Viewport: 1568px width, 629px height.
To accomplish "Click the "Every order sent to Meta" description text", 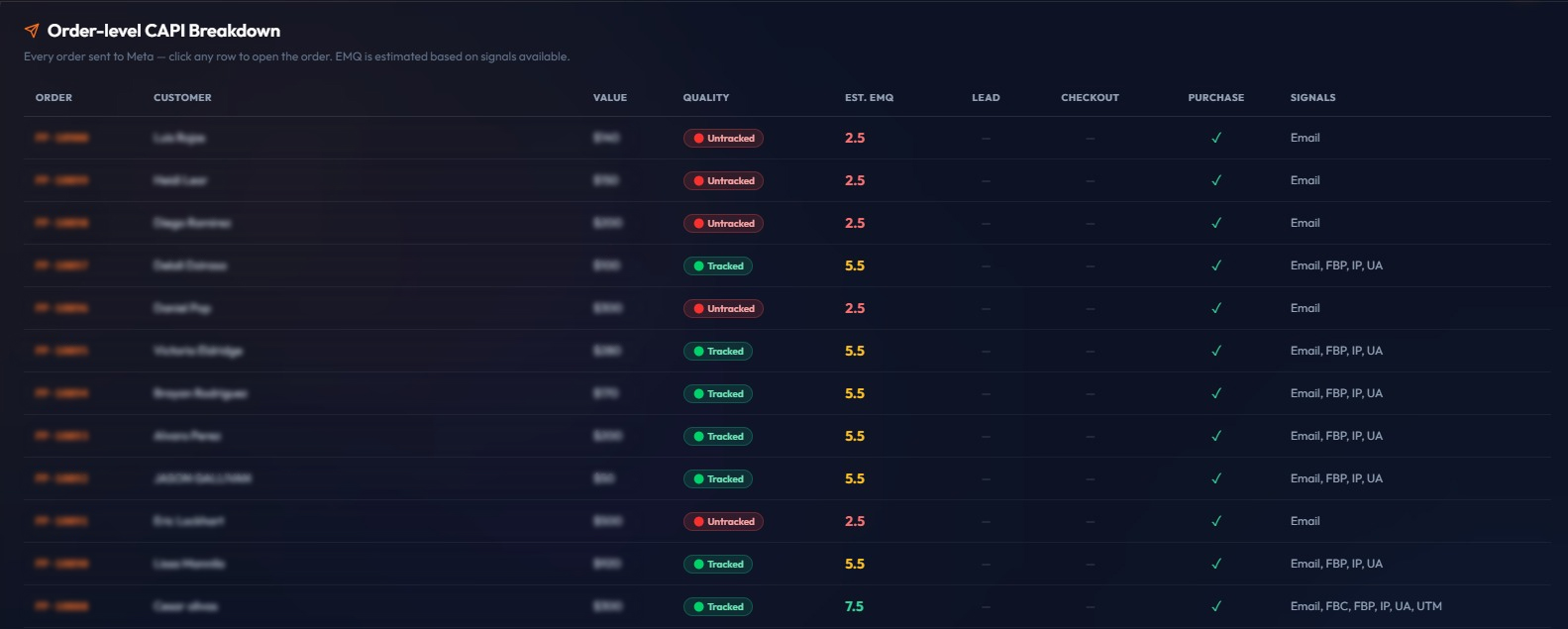I will coord(296,56).
